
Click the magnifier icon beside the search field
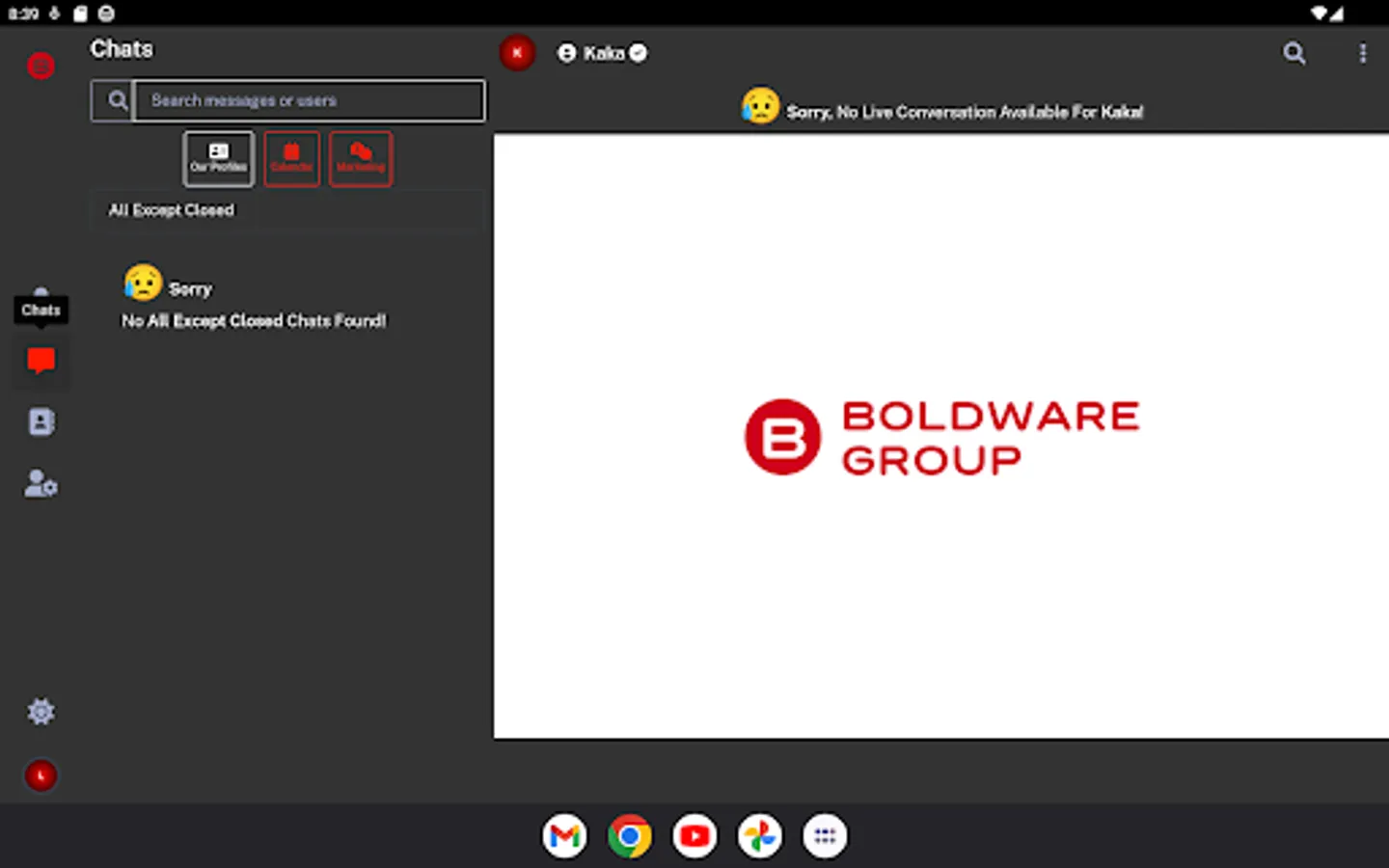coord(117,99)
